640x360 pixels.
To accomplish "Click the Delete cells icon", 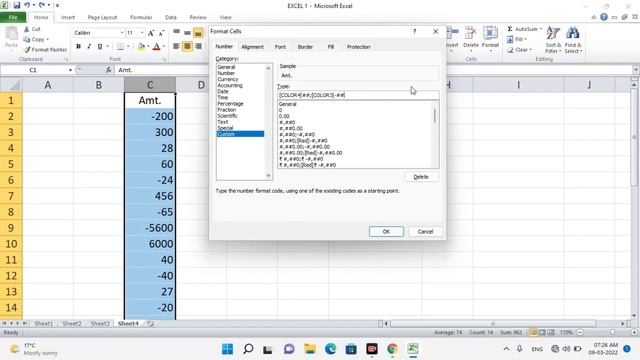I will coord(471,33).
